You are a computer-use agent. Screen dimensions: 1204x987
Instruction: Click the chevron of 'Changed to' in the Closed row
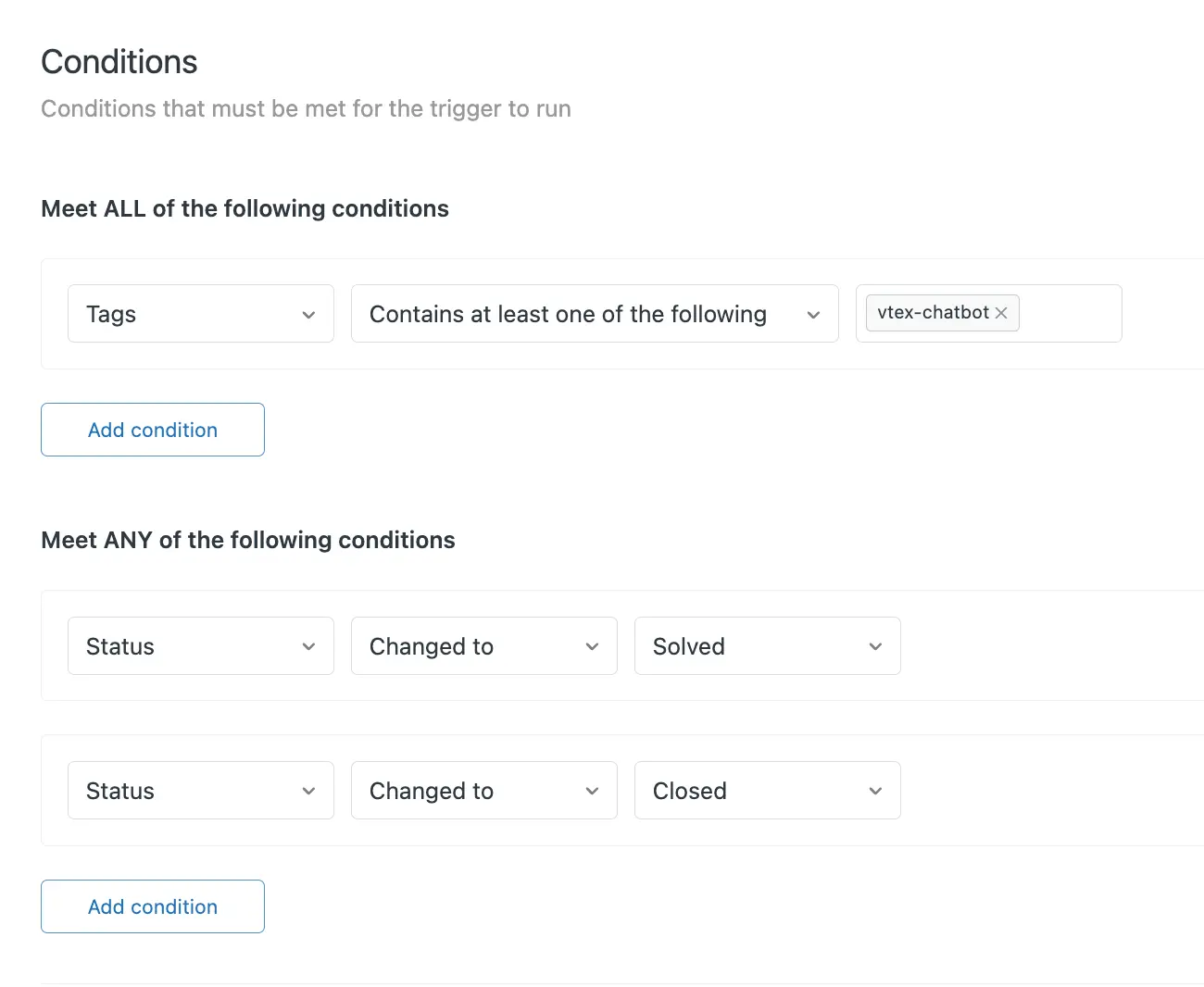(593, 791)
